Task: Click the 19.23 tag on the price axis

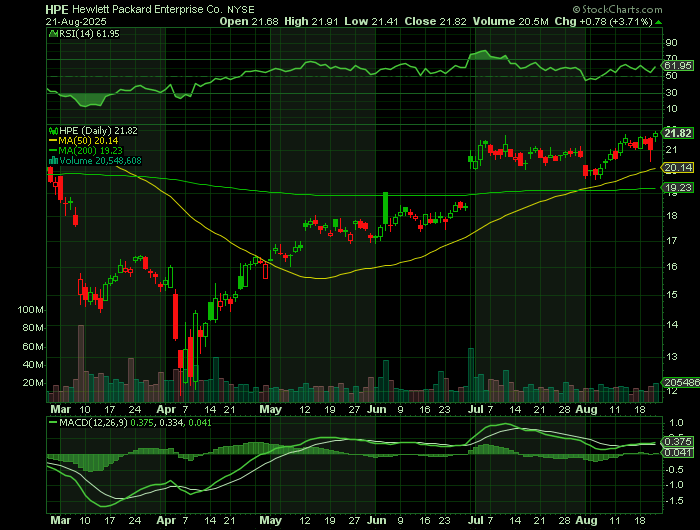Action: click(678, 188)
